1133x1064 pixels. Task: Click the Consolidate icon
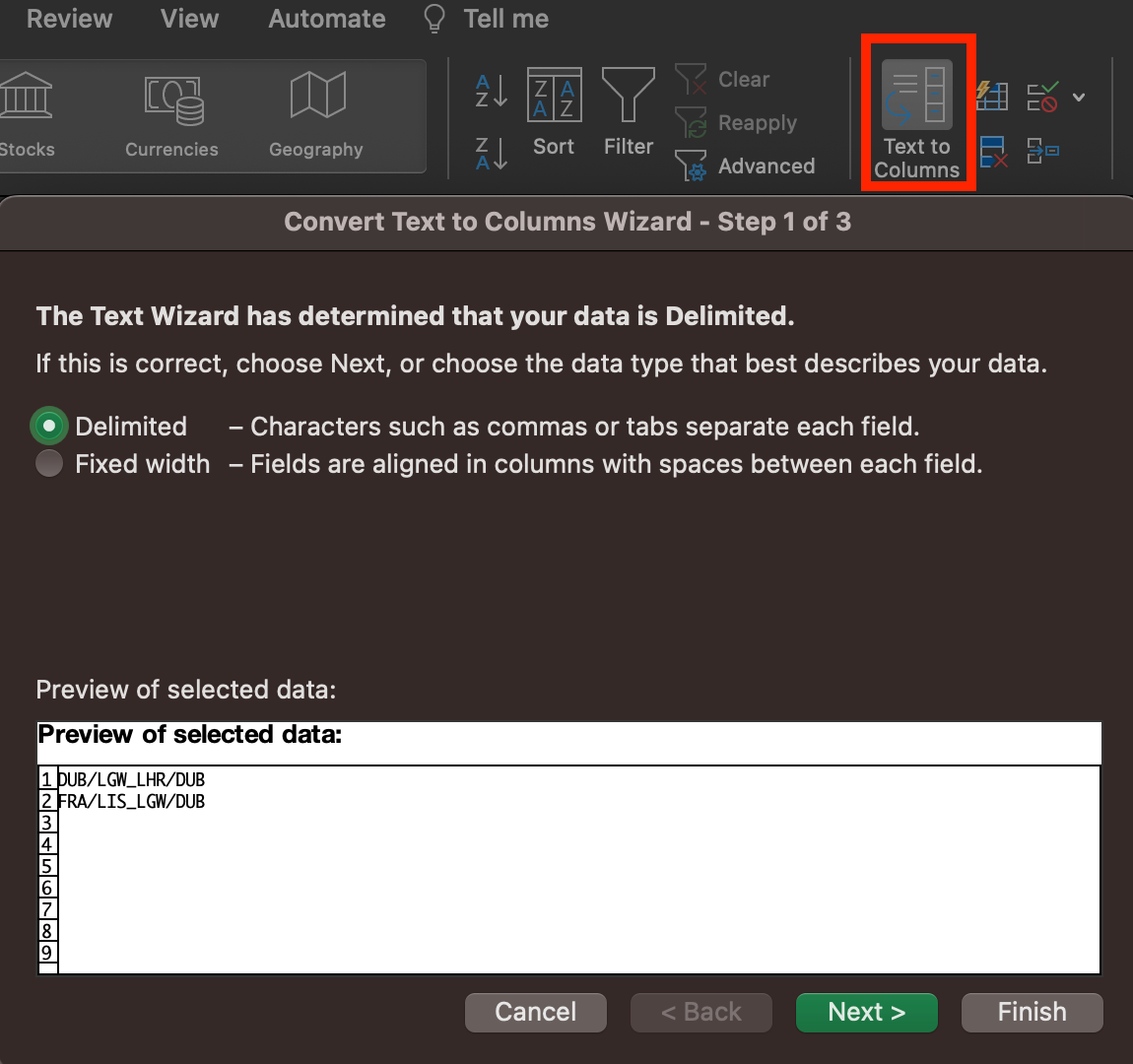1042,152
